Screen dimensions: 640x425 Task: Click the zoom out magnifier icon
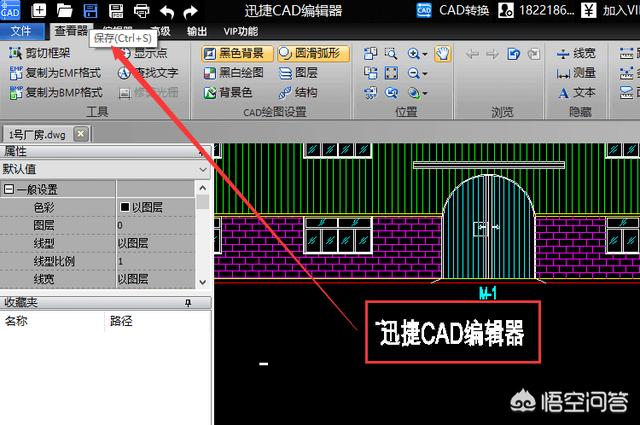coord(413,73)
